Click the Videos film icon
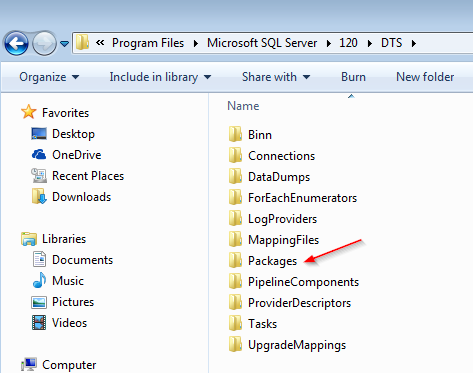This screenshot has height=373, width=473. (x=39, y=323)
